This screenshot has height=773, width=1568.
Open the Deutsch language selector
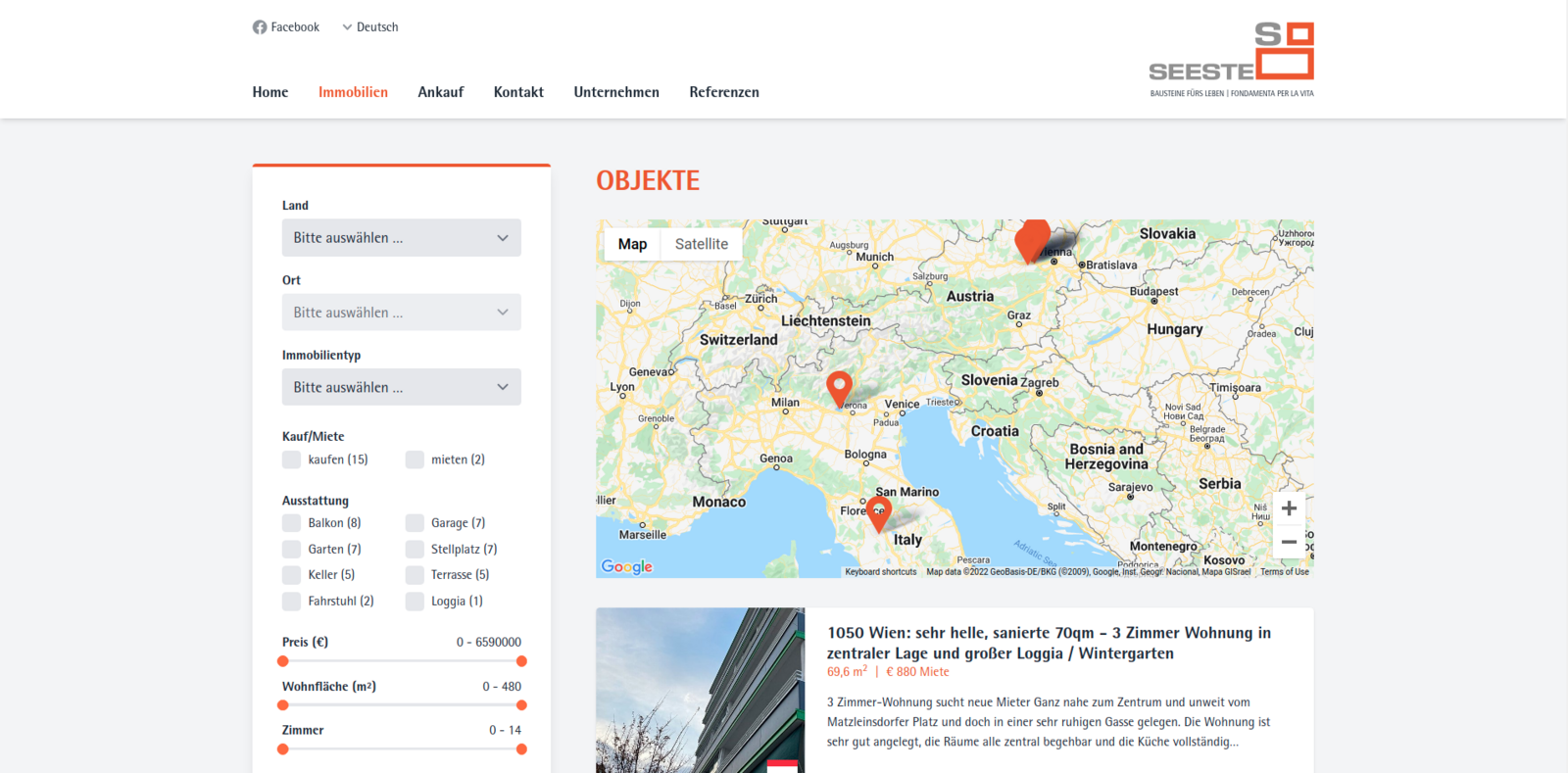point(370,27)
